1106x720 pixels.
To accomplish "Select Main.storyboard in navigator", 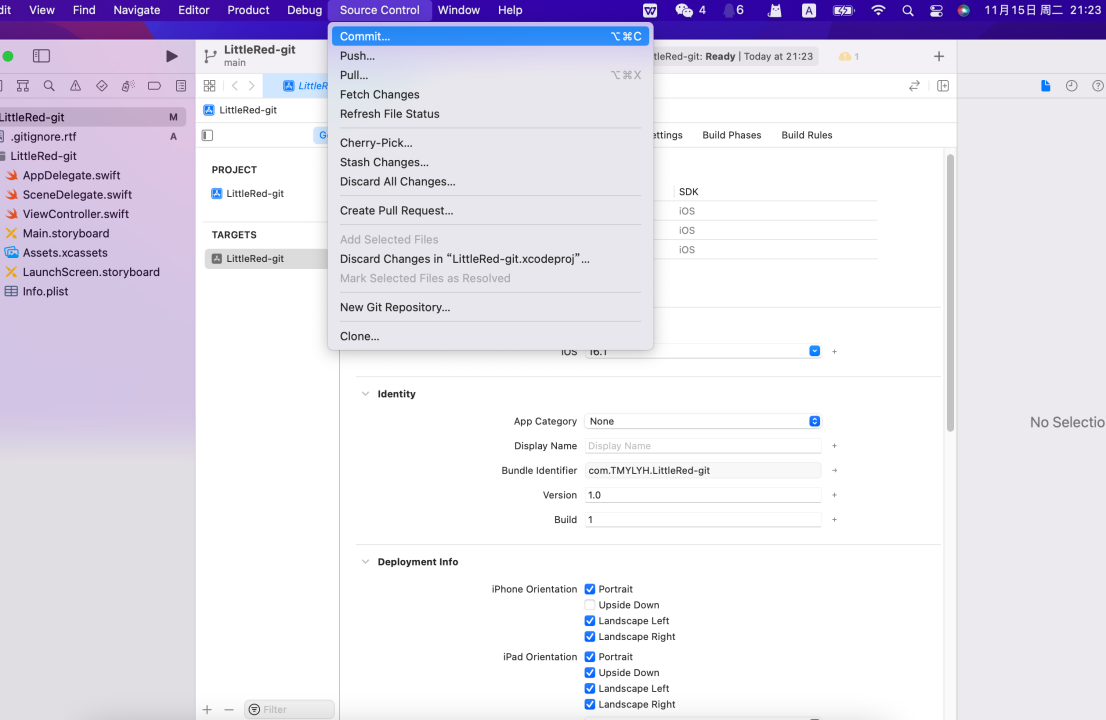I will click(66, 233).
